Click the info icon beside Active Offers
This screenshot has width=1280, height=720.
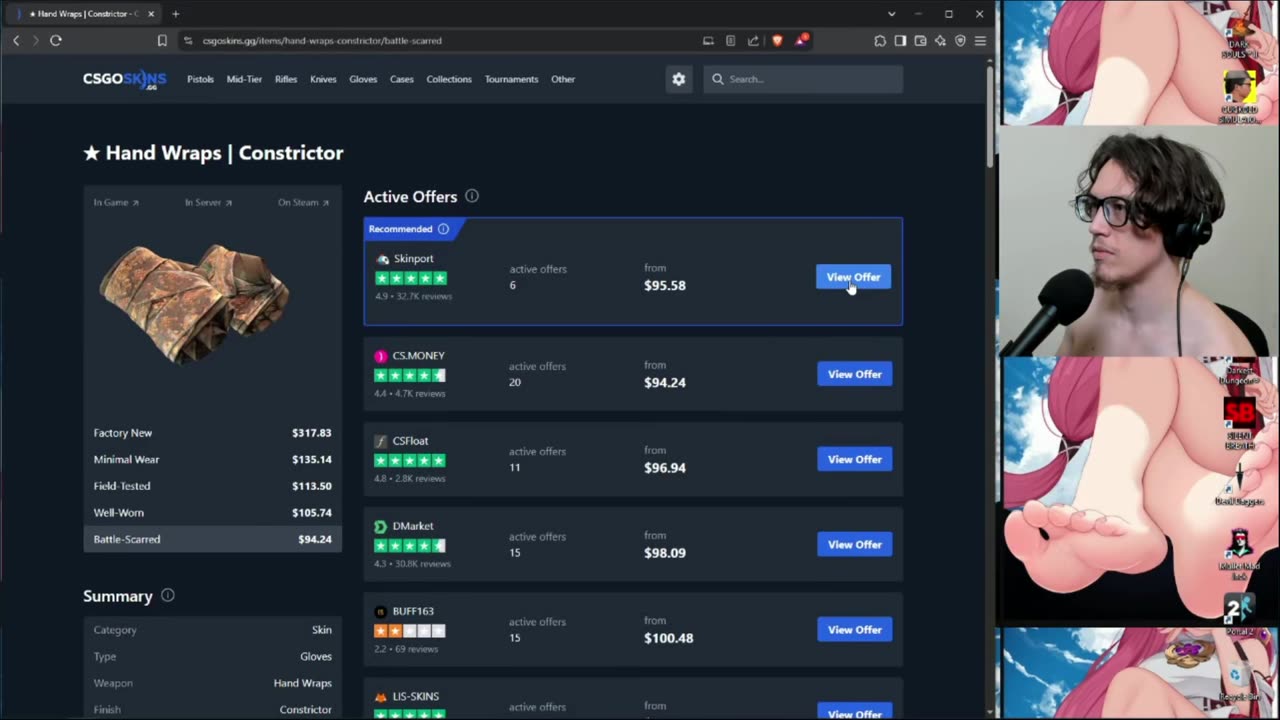[472, 196]
